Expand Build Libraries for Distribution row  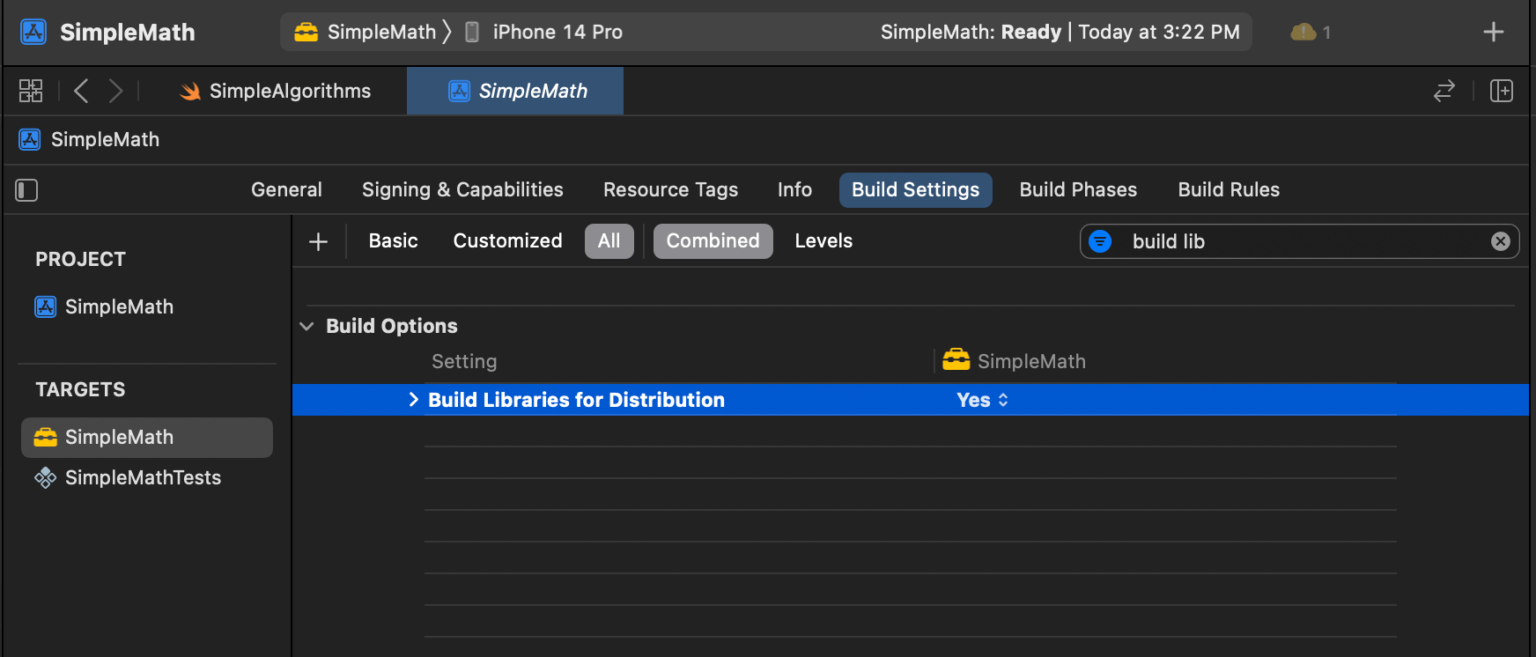click(x=413, y=400)
